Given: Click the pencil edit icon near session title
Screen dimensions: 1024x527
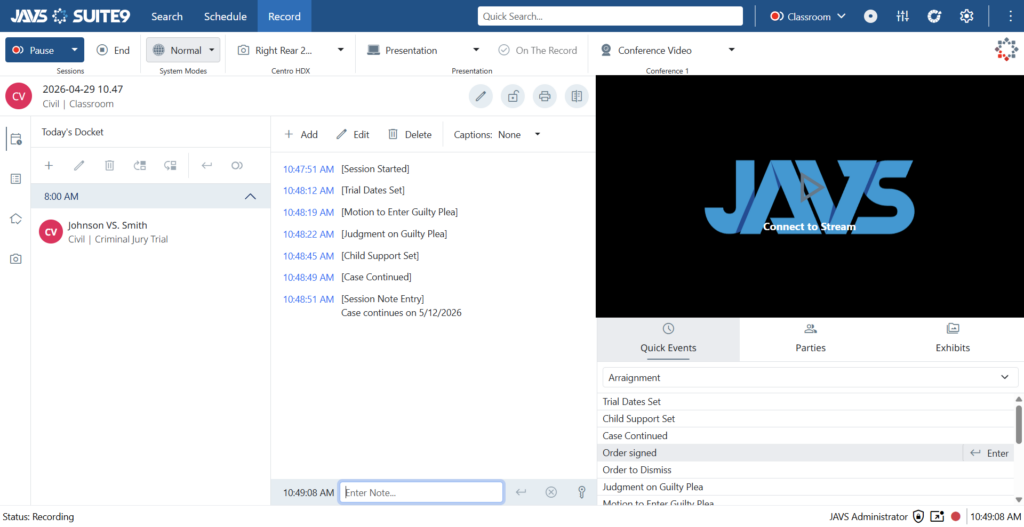Looking at the screenshot, I should pos(481,97).
